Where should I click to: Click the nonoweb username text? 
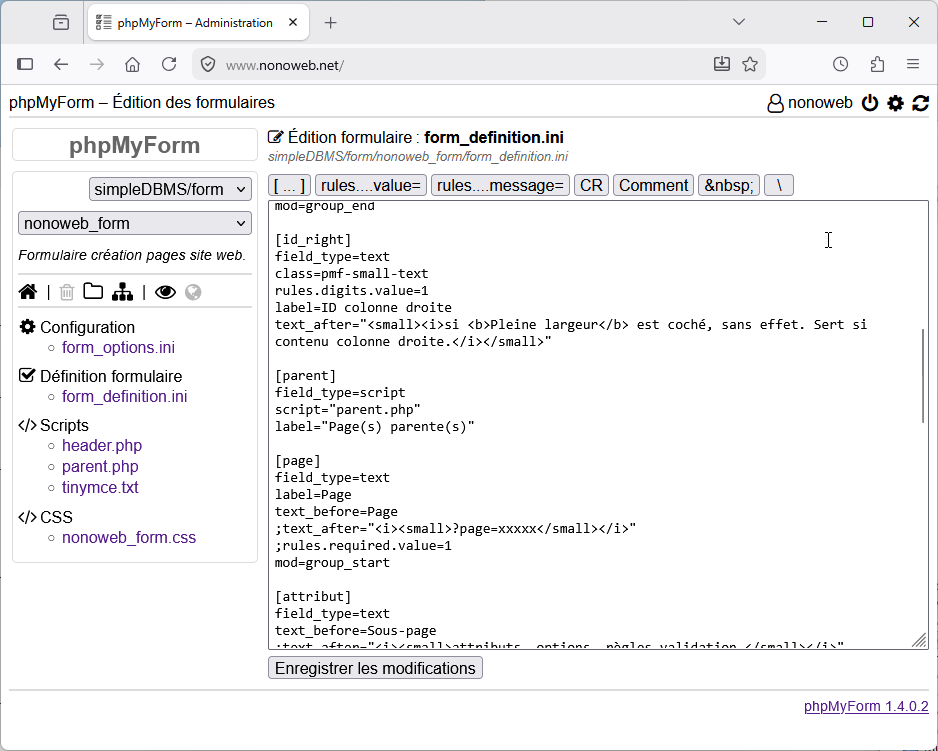point(820,102)
